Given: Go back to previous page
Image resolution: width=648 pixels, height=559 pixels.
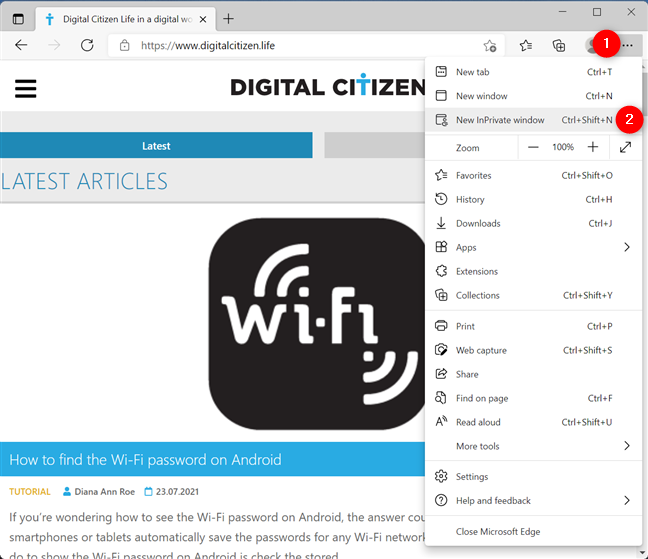Looking at the screenshot, I should point(21,45).
